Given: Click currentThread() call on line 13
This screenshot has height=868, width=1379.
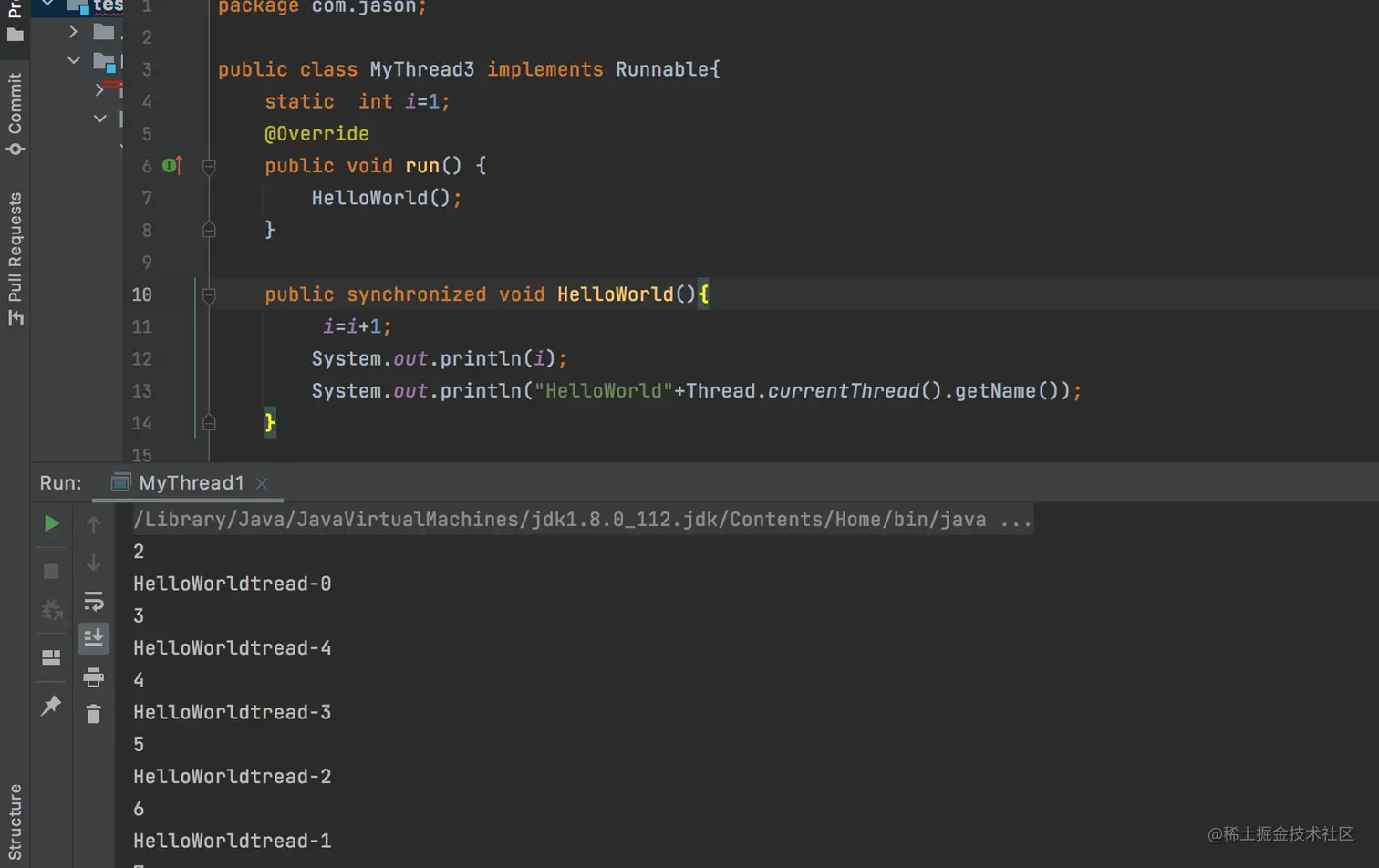Looking at the screenshot, I should click(854, 390).
